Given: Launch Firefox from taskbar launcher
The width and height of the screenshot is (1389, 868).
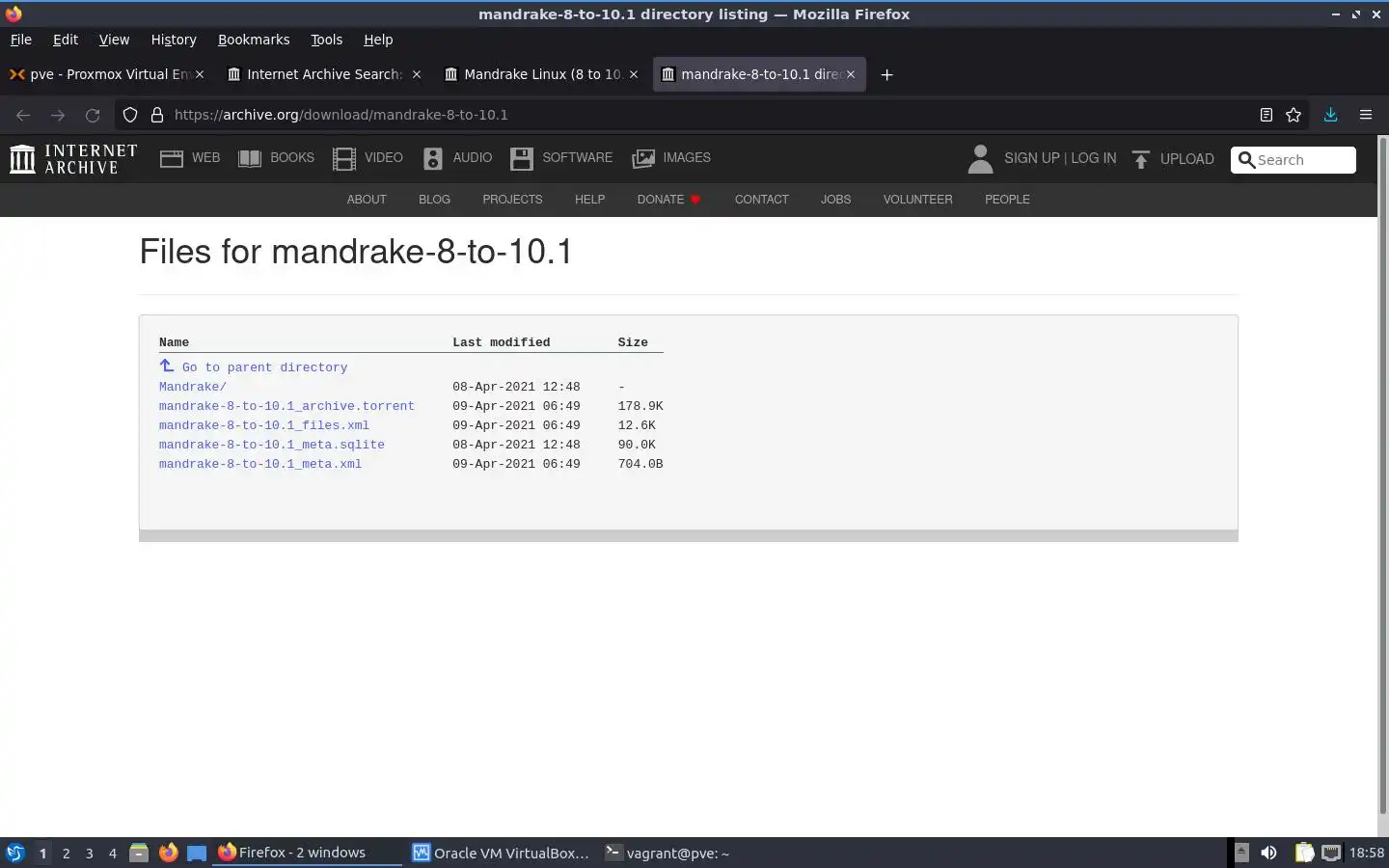Looking at the screenshot, I should (168, 853).
